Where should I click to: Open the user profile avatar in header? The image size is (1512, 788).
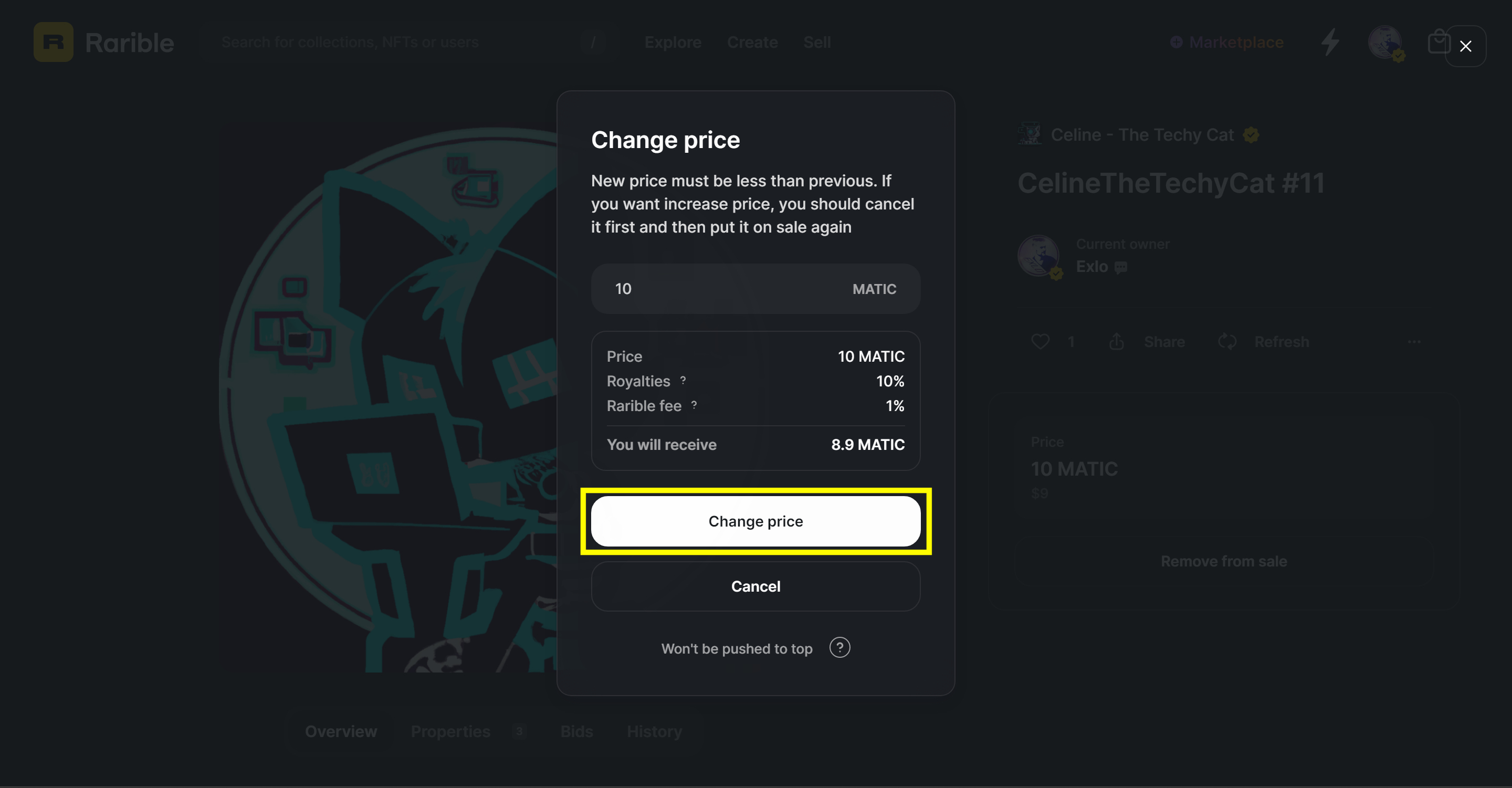(1385, 42)
